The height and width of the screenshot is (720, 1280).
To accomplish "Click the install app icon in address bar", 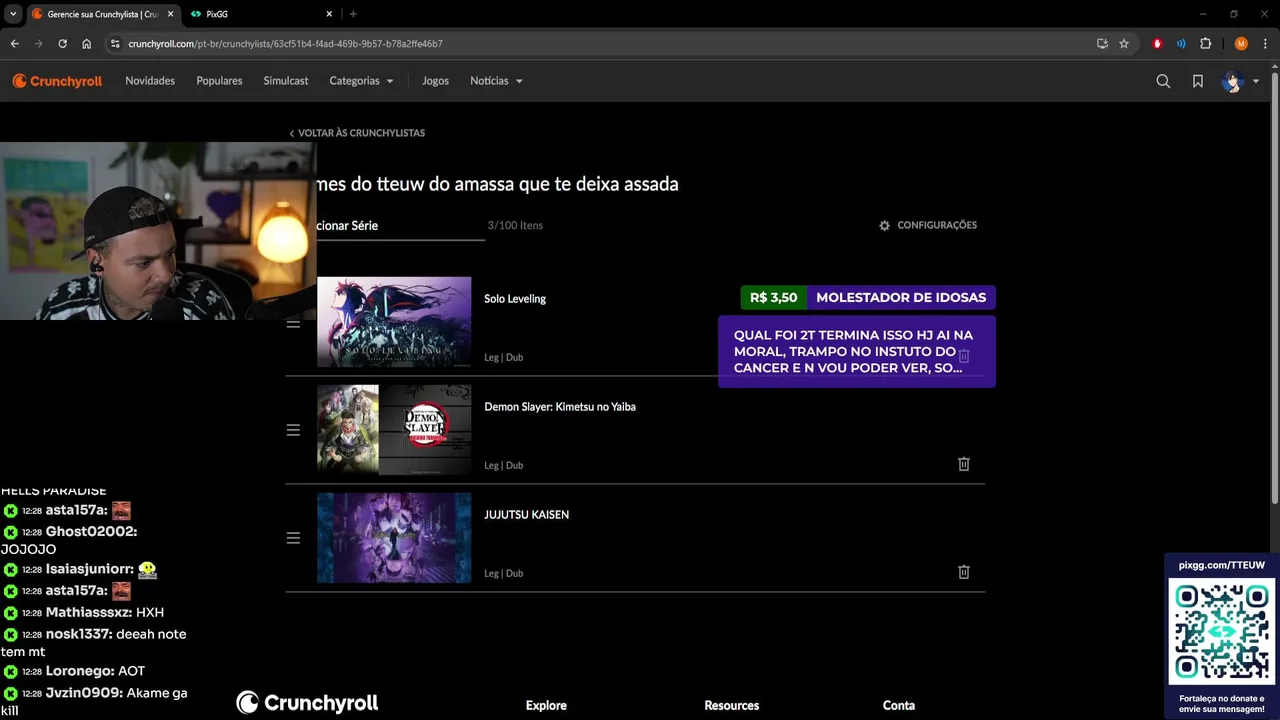I will [x=1102, y=44].
